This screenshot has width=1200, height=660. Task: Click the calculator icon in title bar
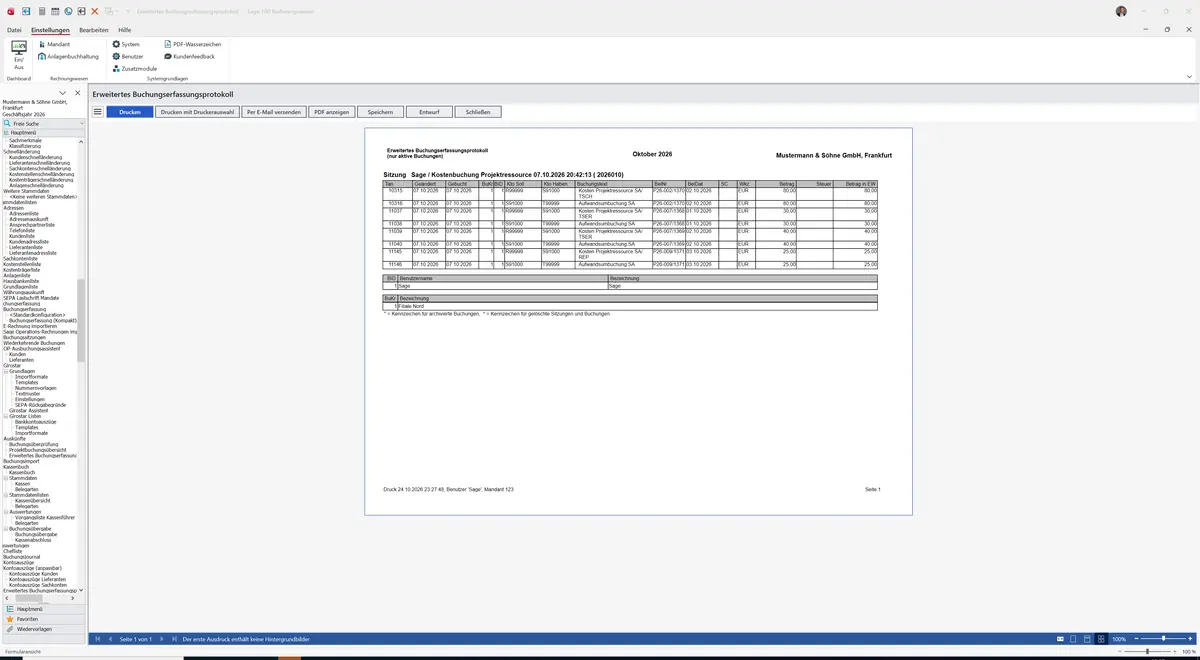41,11
